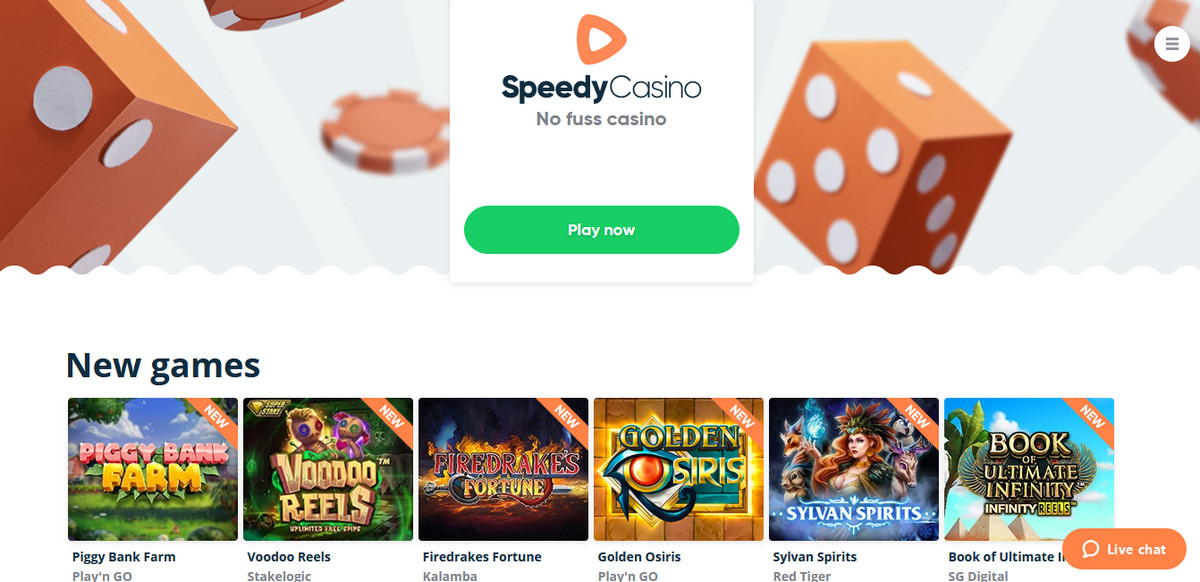Click the speech bubble icon in Live chat
Viewport: 1200px width, 582px height.
[1091, 549]
